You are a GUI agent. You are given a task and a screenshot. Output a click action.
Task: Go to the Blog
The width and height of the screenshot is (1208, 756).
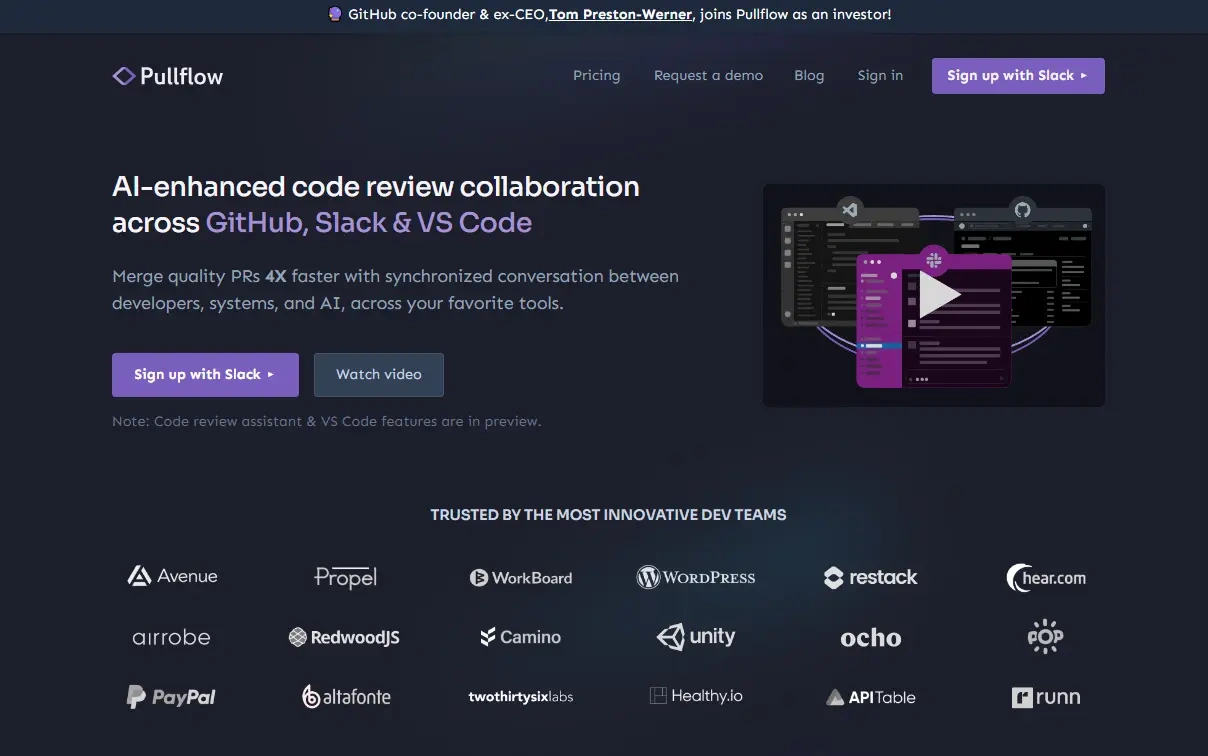pyautogui.click(x=809, y=75)
